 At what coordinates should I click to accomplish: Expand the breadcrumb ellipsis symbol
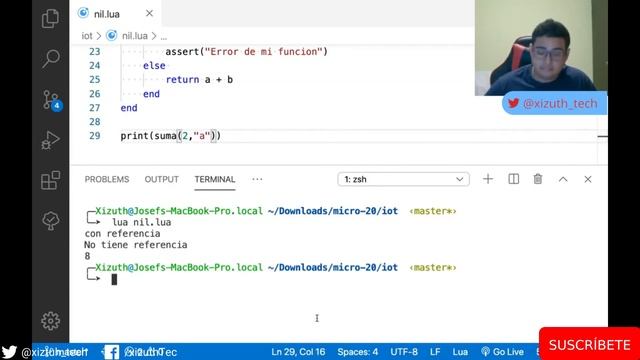164,36
